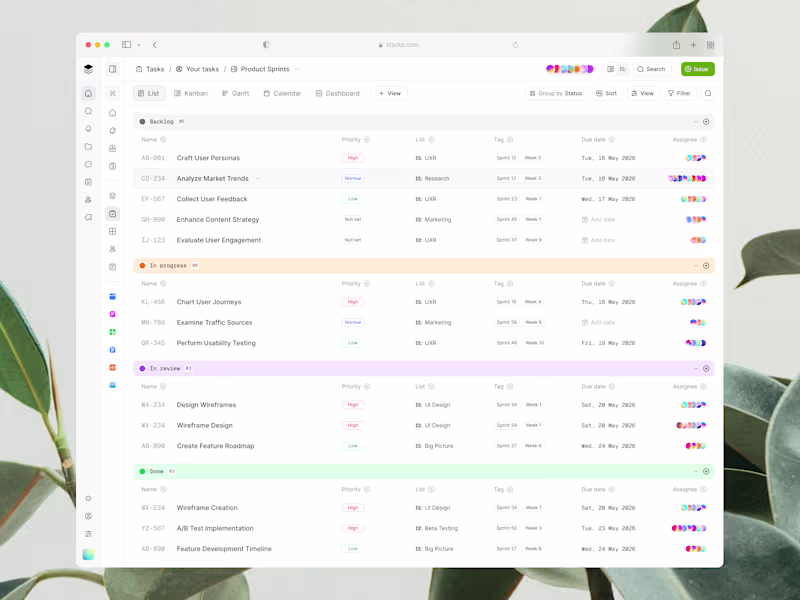Select the List view tab
Viewport: 800px width, 600px height.
149,93
